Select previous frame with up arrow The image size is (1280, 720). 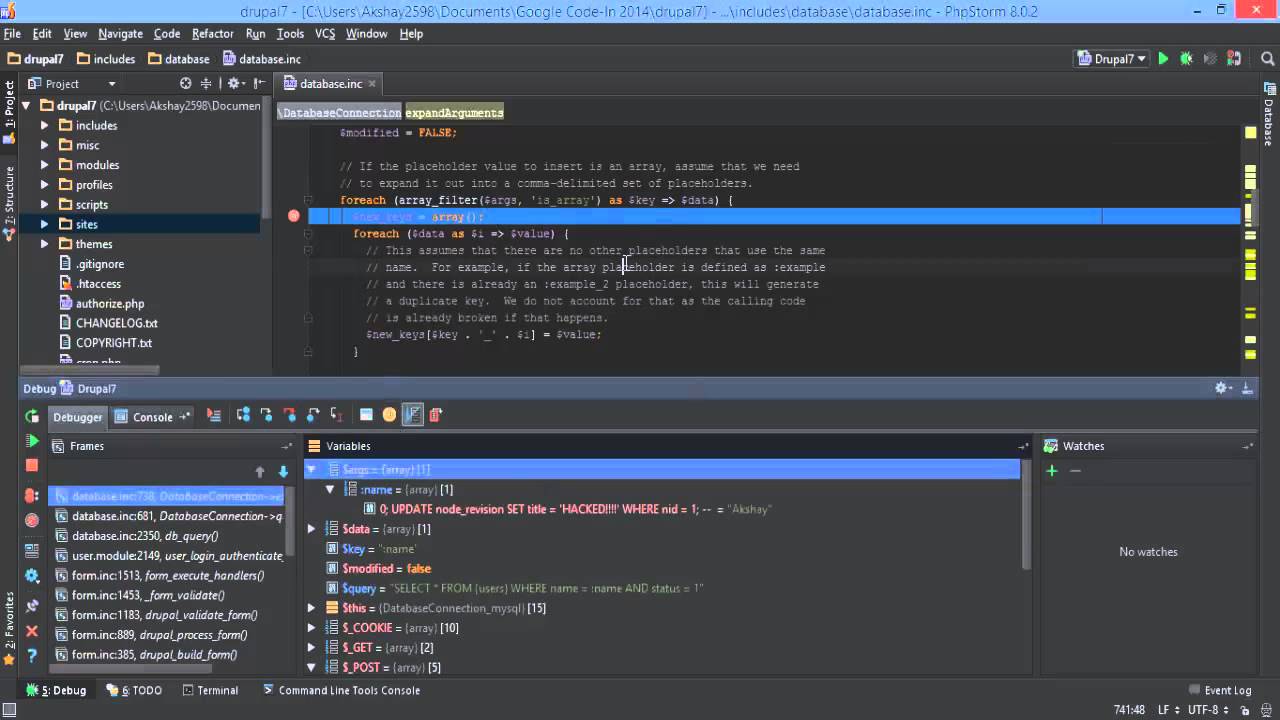click(260, 472)
